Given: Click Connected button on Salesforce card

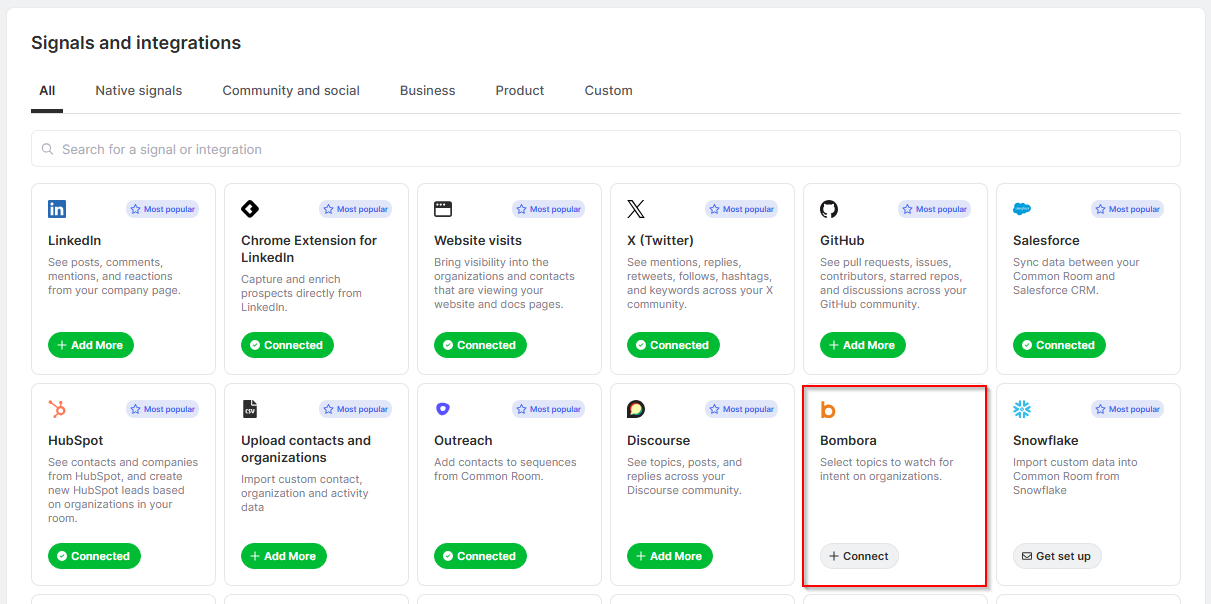Looking at the screenshot, I should coord(1059,345).
